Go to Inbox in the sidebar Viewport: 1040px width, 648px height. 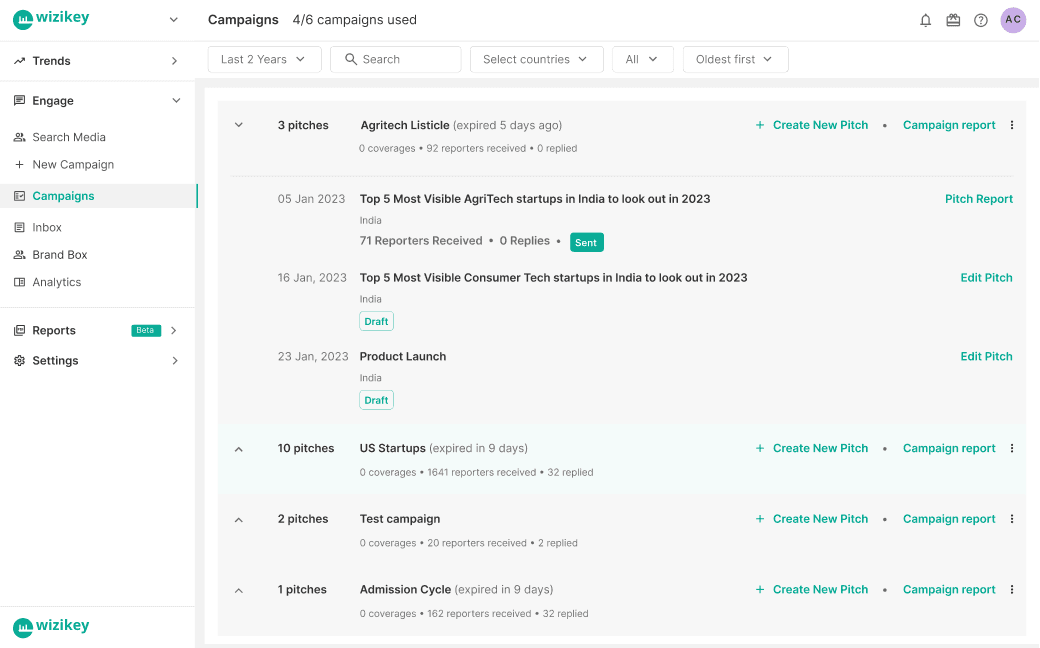(47, 227)
